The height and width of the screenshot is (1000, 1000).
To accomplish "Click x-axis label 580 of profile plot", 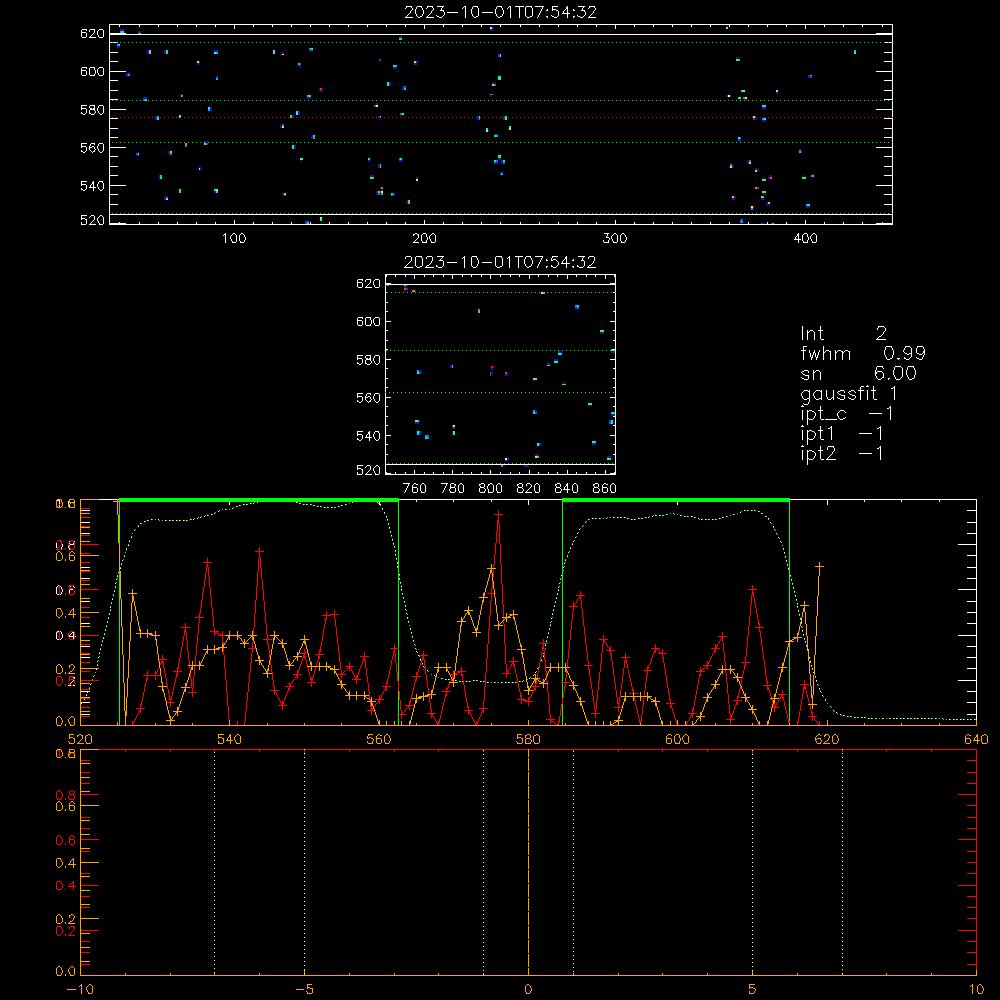I will (x=528, y=739).
